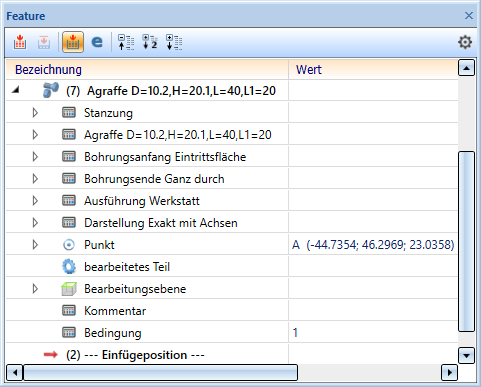This screenshot has width=481, height=387.
Task: Expand the Bearbeitungsebene entry
Action: (35, 289)
